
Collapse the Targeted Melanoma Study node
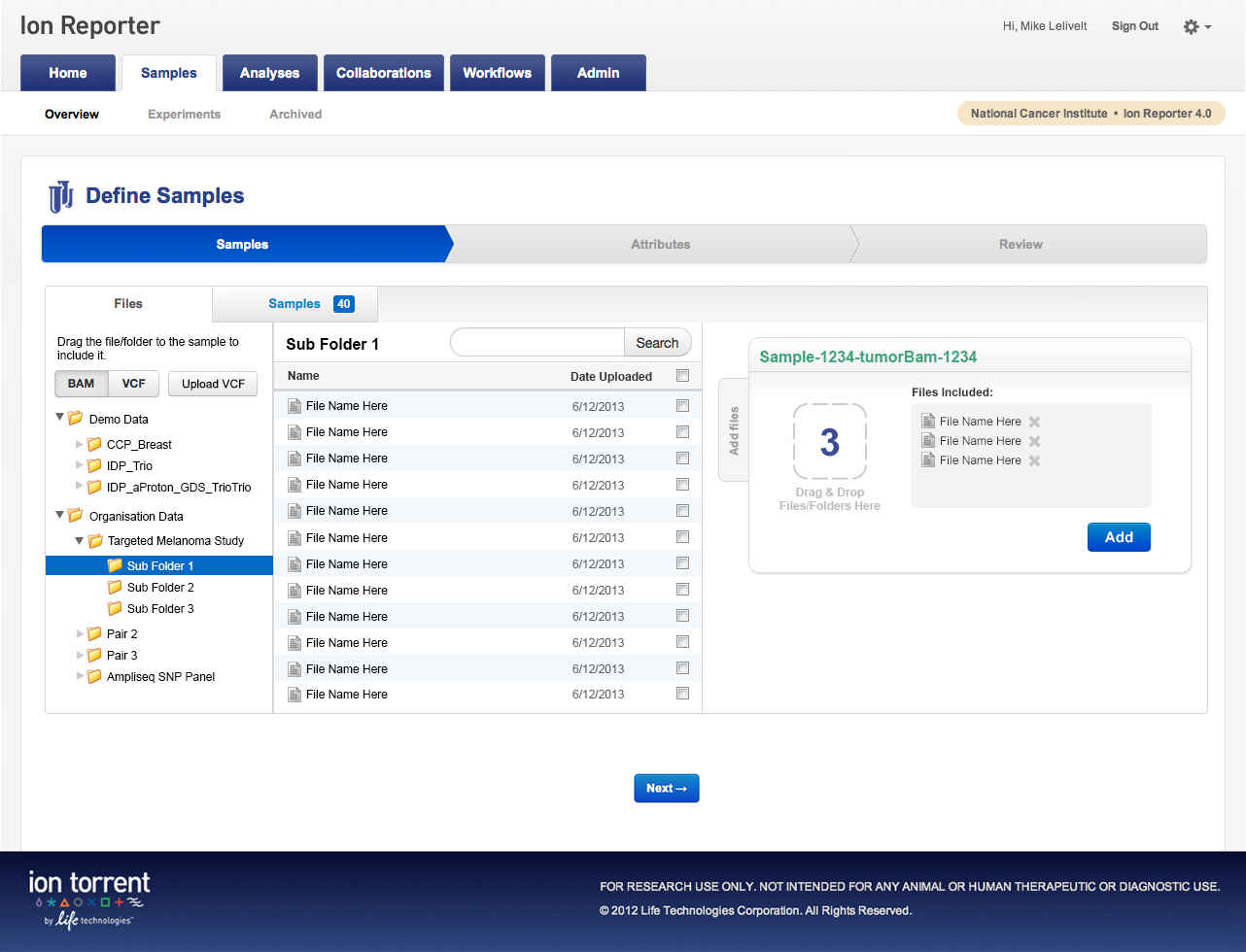pos(81,540)
